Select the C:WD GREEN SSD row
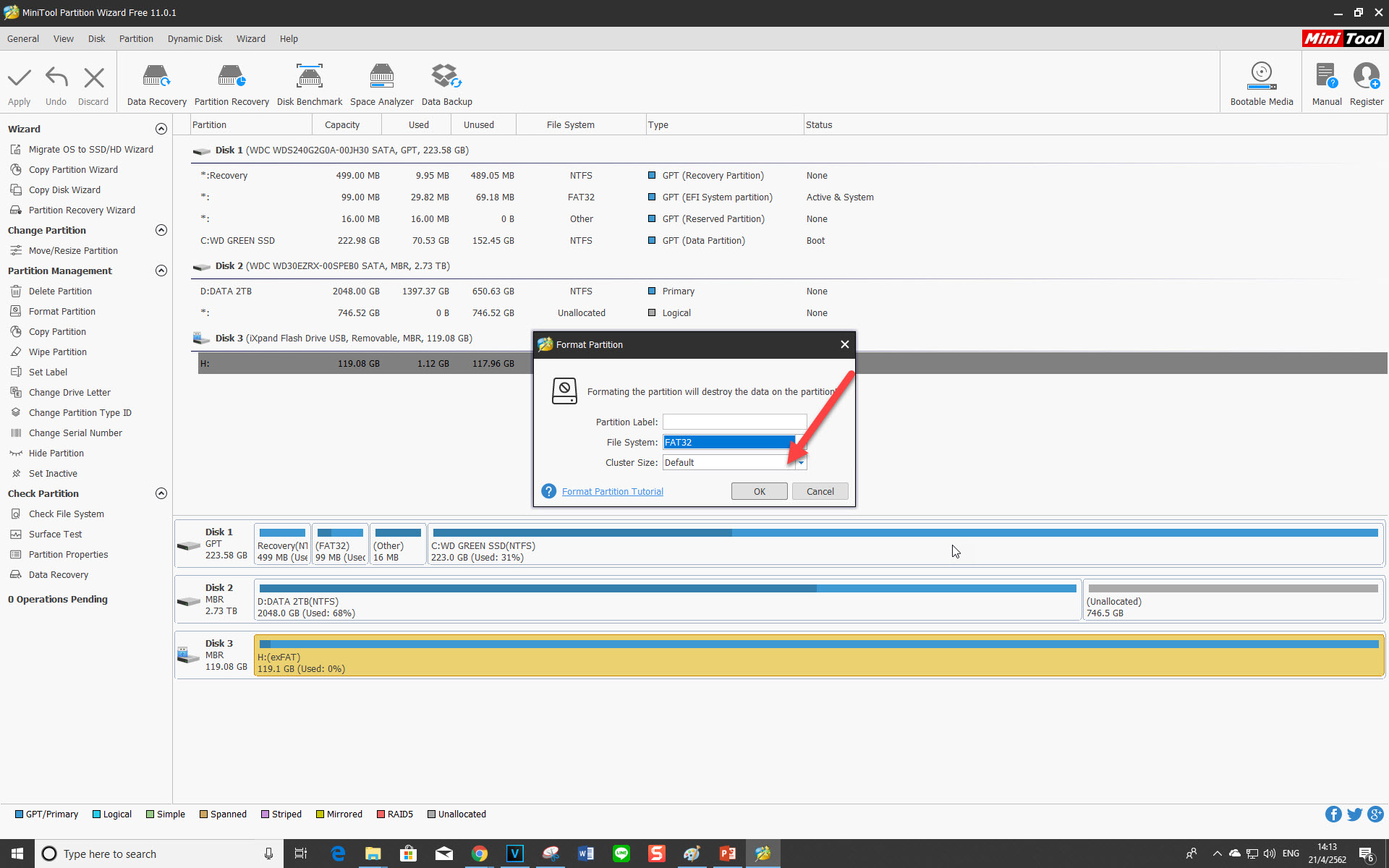Screen dimensions: 1389x868 click(x=789, y=240)
